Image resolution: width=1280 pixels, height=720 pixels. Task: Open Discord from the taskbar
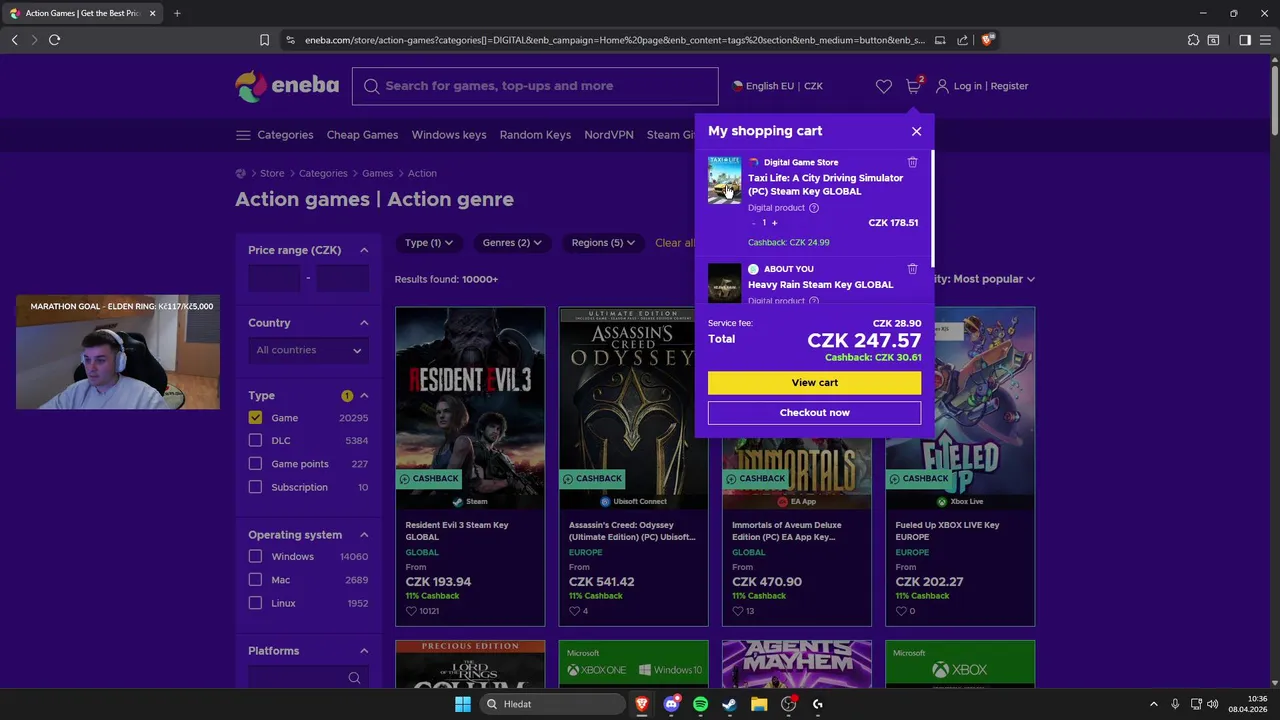click(671, 704)
